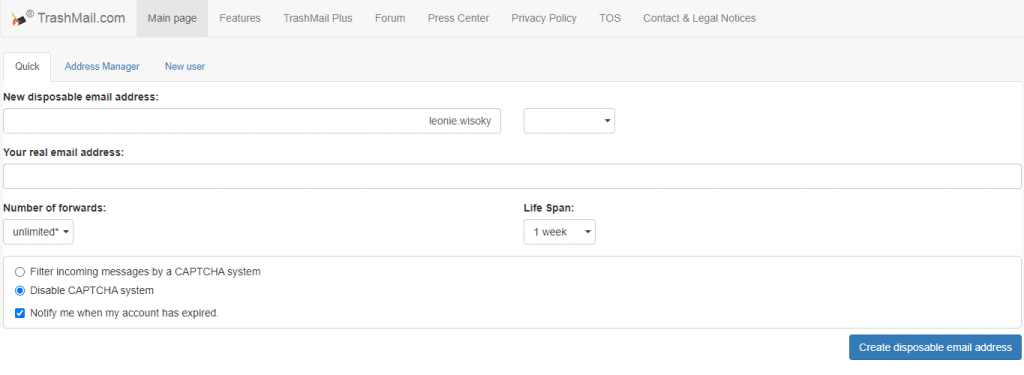Screen dimensions: 1024x375
Task: Open the Main page menu item
Action: click(x=172, y=18)
